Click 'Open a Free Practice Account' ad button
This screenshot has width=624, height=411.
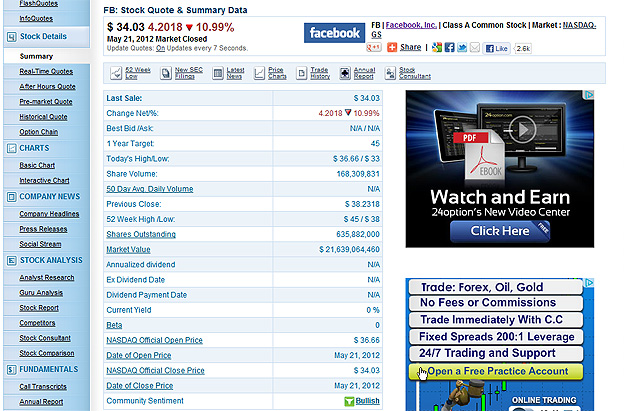coord(500,371)
